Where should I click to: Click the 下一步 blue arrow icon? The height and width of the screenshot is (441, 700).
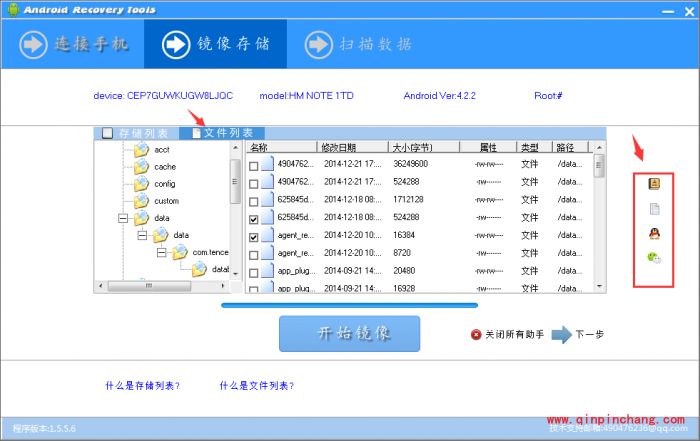(561, 335)
